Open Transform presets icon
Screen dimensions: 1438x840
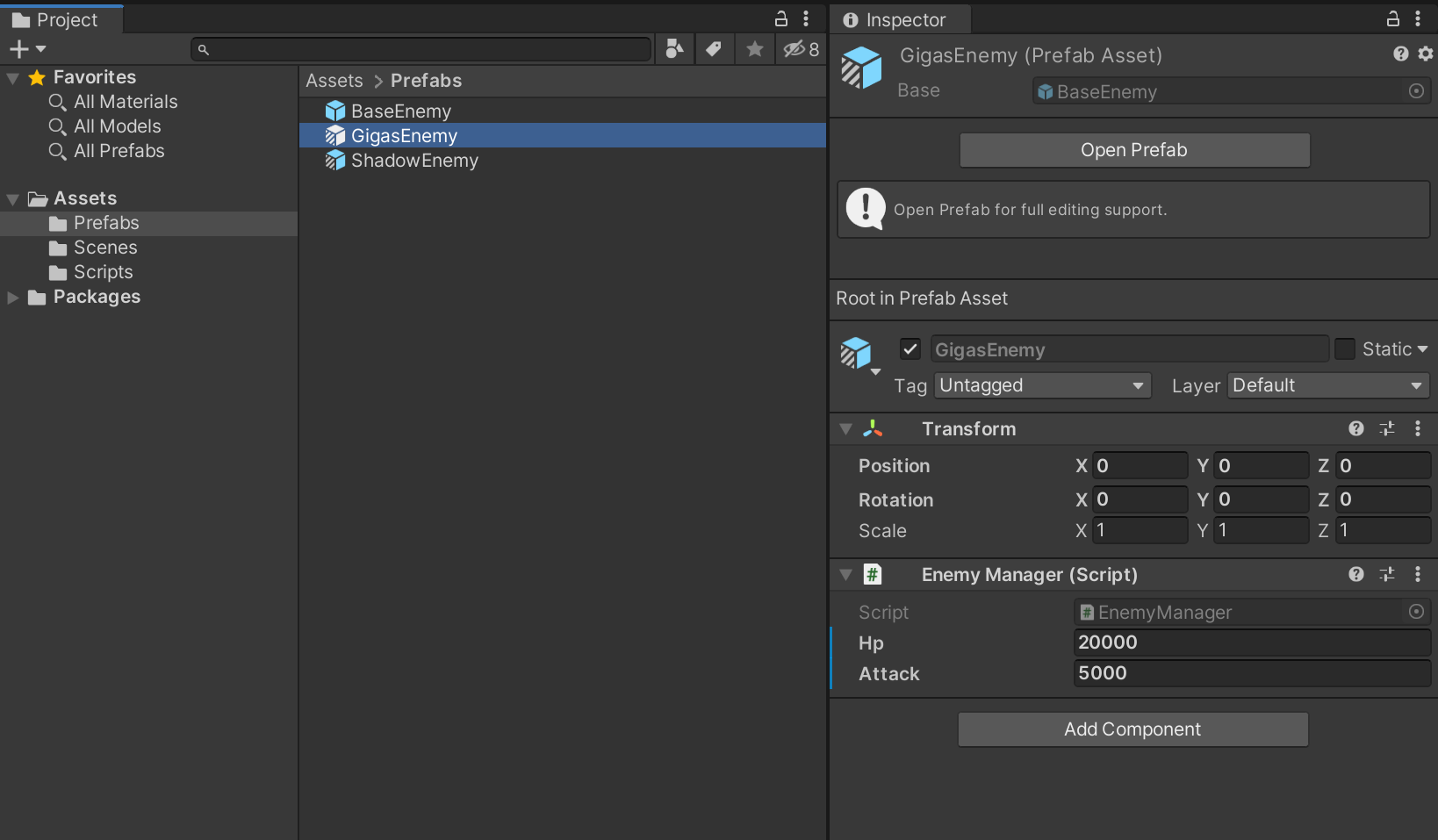point(1388,428)
